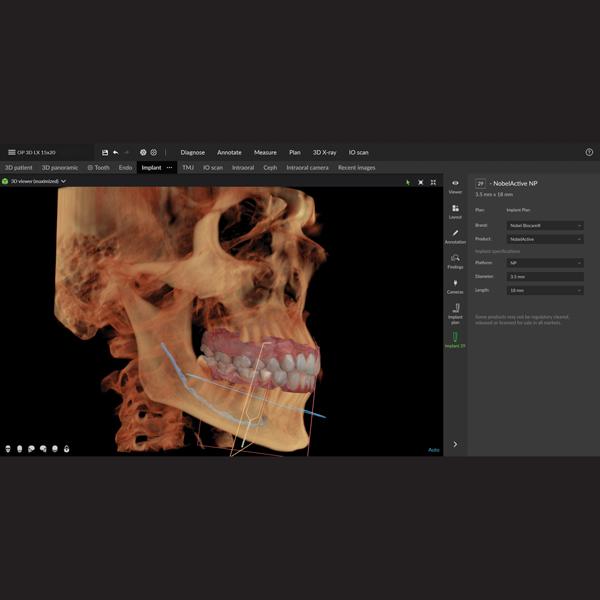600x600 pixels.
Task: Open the Layout panel in sidebar
Action: point(455,210)
